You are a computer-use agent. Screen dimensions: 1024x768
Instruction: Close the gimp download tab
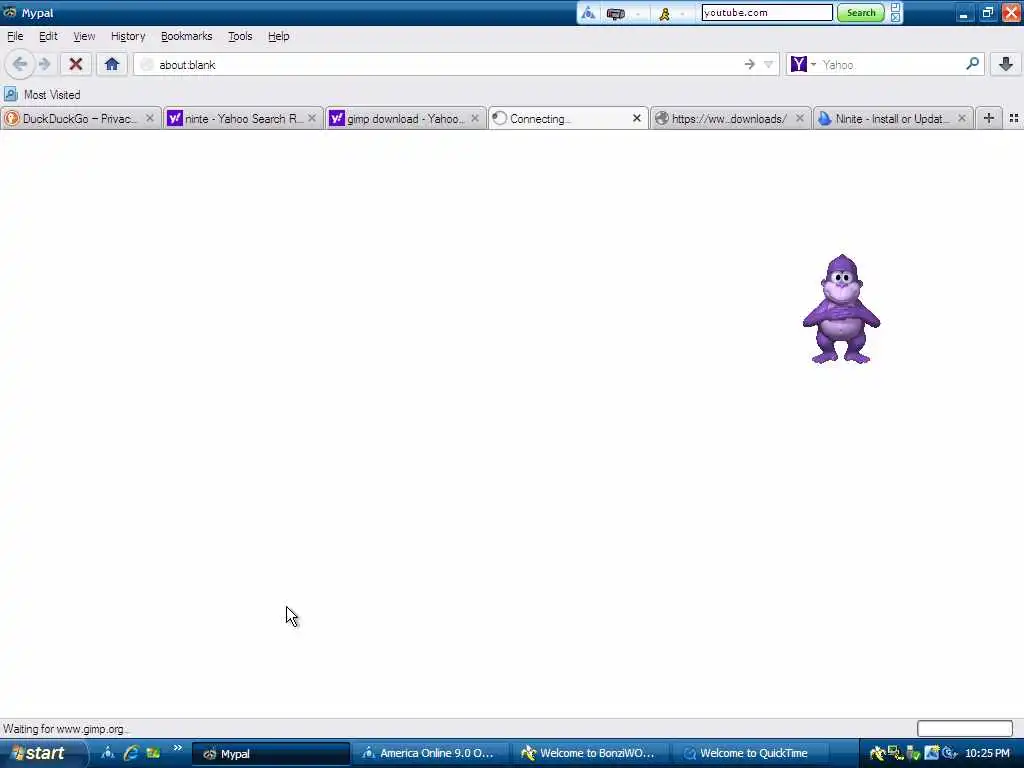pos(475,118)
